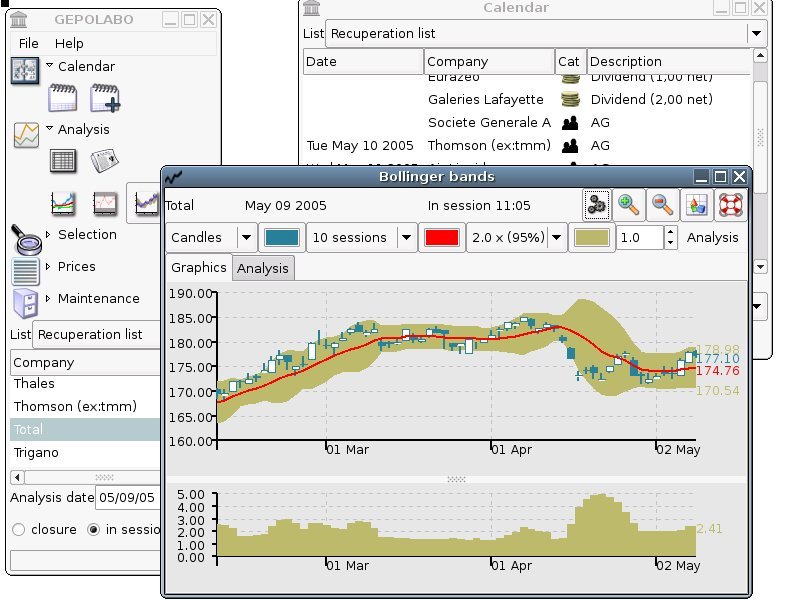Viewport: 800px width, 600px height.
Task: Increase the 1.0 stepper value
Action: coord(670,231)
